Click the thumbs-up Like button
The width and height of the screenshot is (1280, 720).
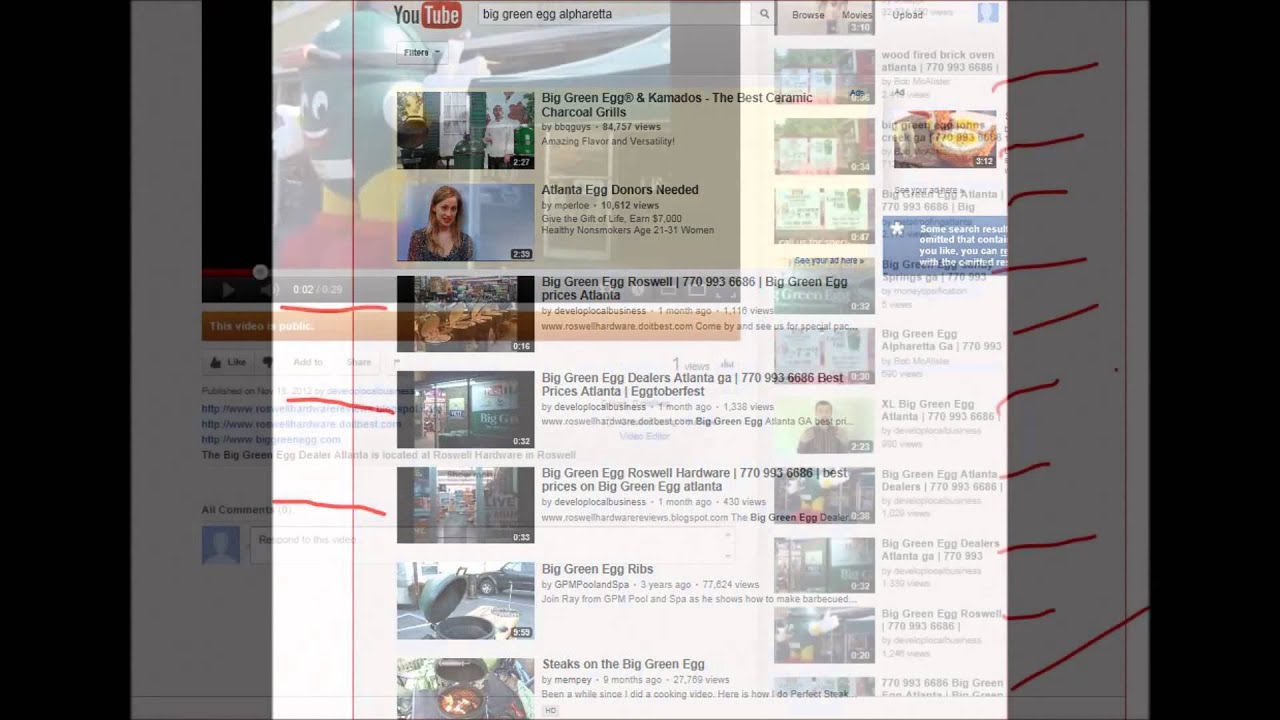pos(228,362)
